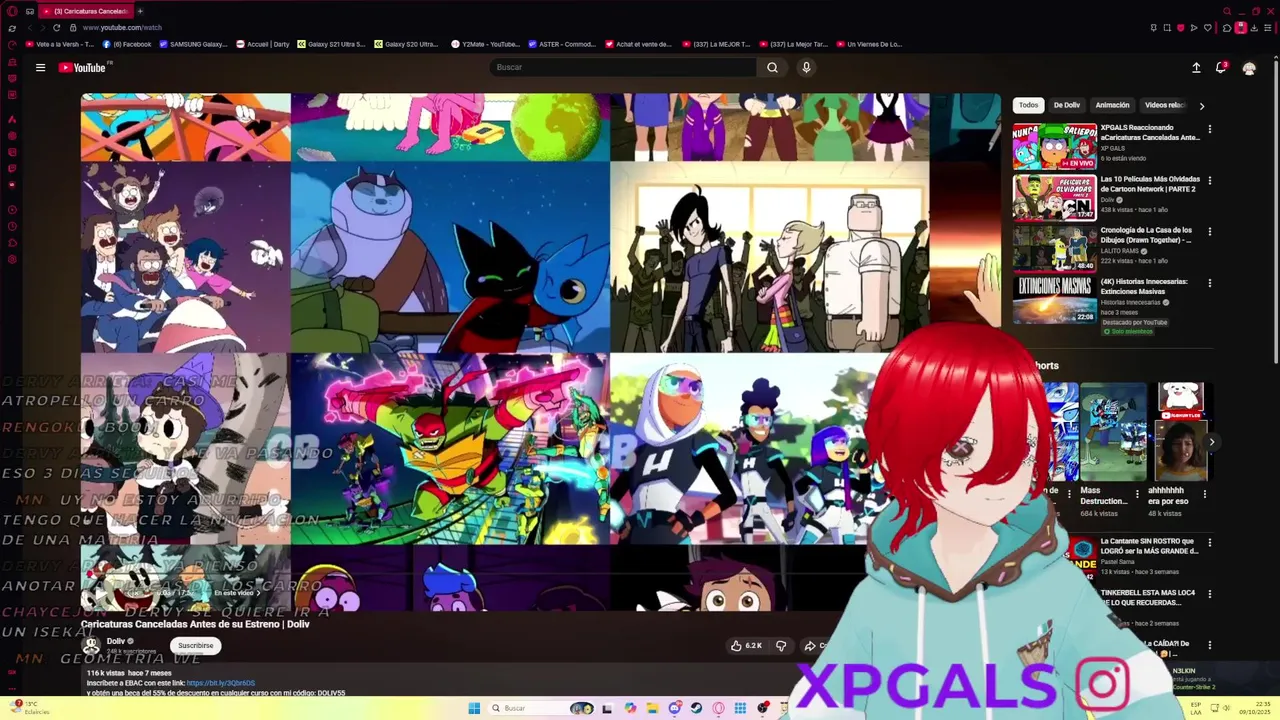Like the video with thumbs-up 6.2 K
The height and width of the screenshot is (720, 1280).
point(746,646)
